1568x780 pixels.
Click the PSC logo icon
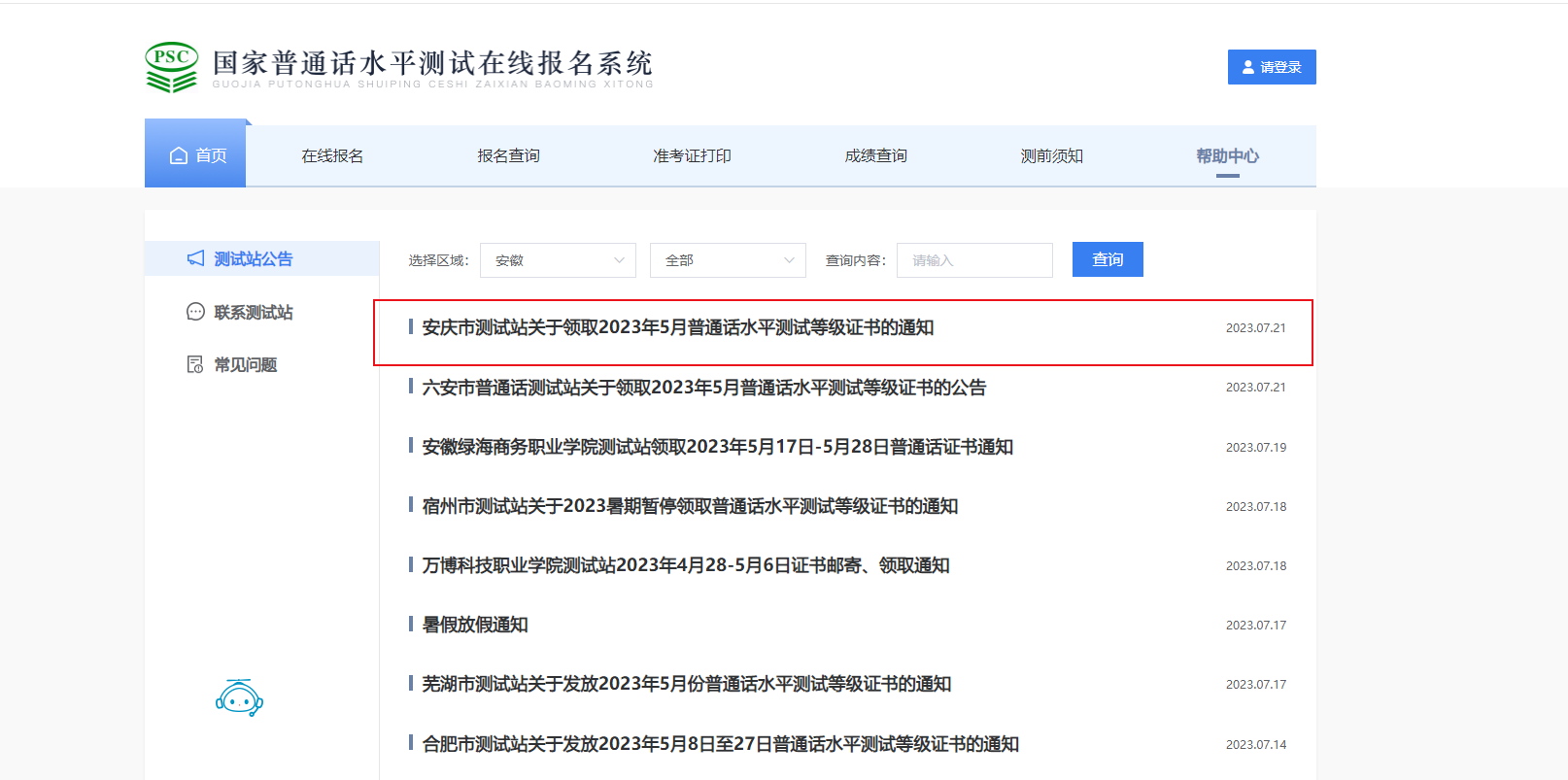point(172,67)
